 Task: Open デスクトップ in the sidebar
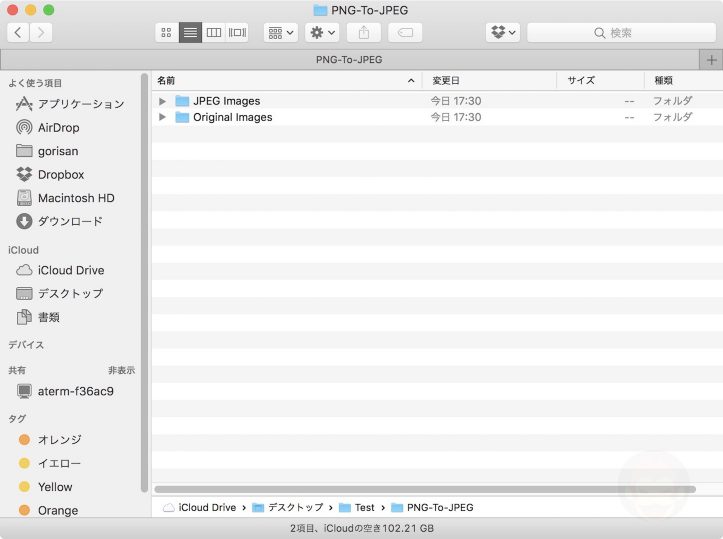coord(59,293)
